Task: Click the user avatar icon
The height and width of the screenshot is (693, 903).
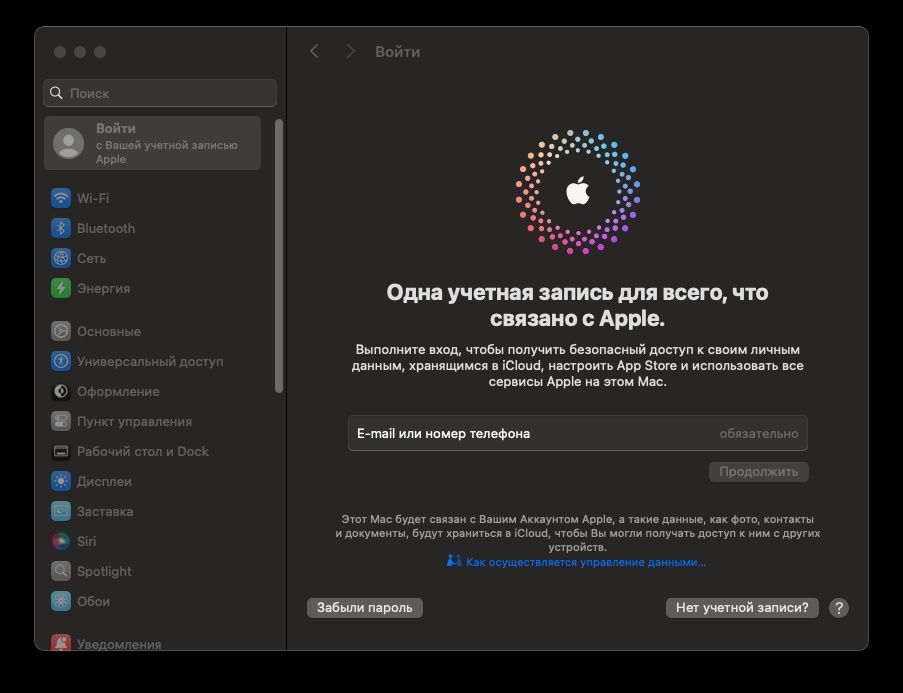Action: (x=69, y=143)
